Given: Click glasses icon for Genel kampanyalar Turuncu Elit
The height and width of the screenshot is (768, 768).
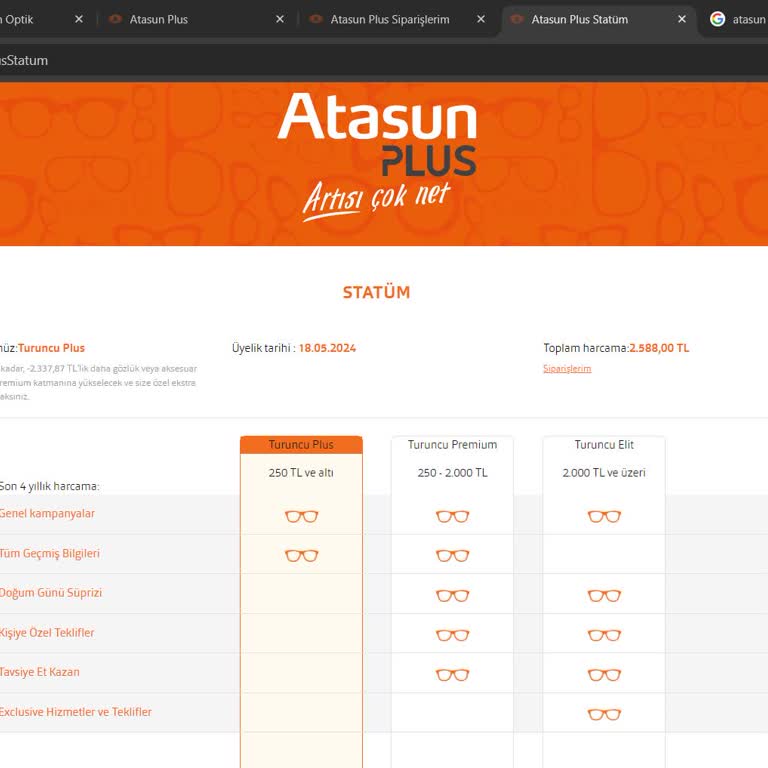Looking at the screenshot, I should pos(604,516).
